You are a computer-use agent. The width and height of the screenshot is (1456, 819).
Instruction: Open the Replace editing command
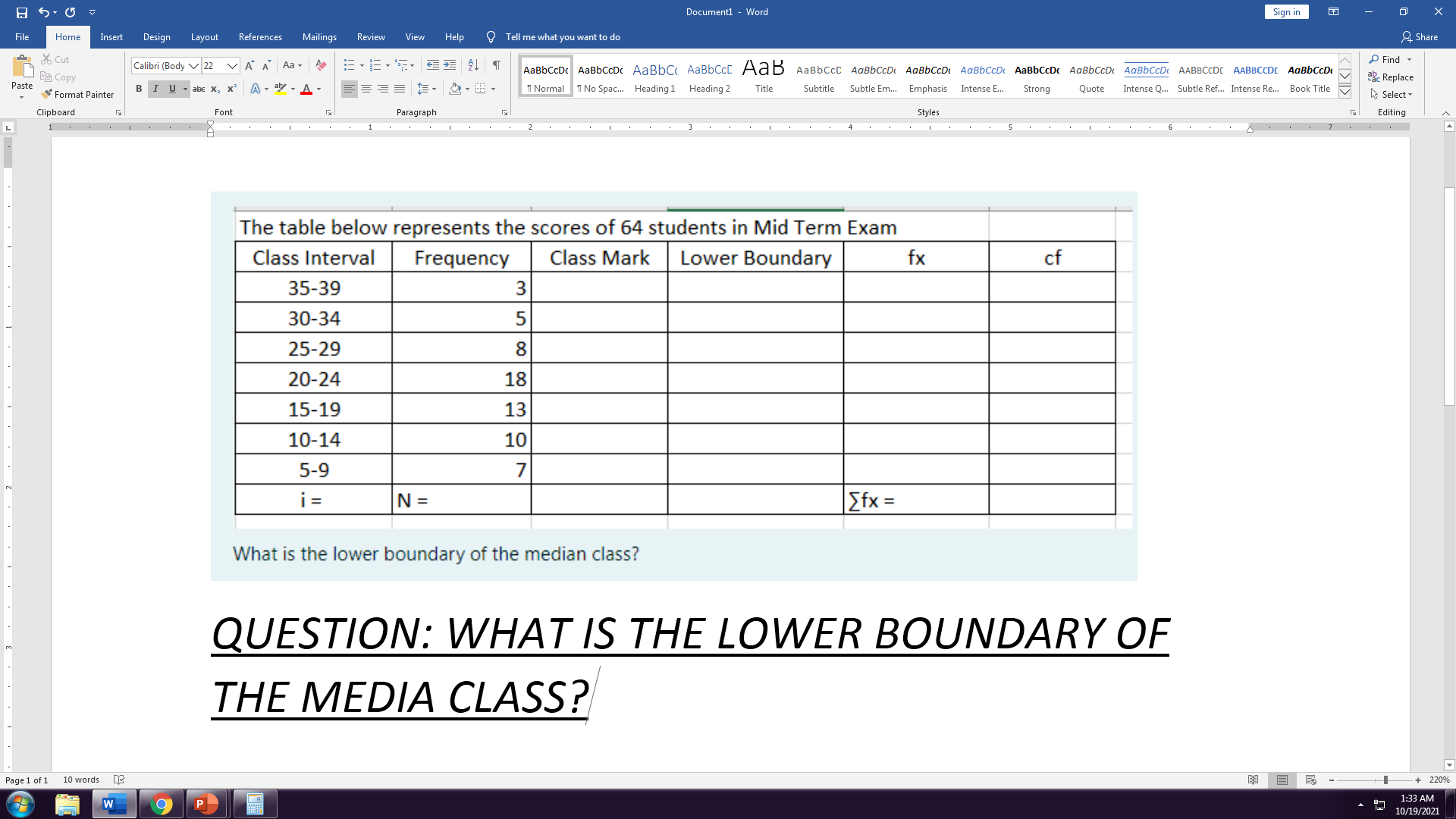(x=1395, y=77)
